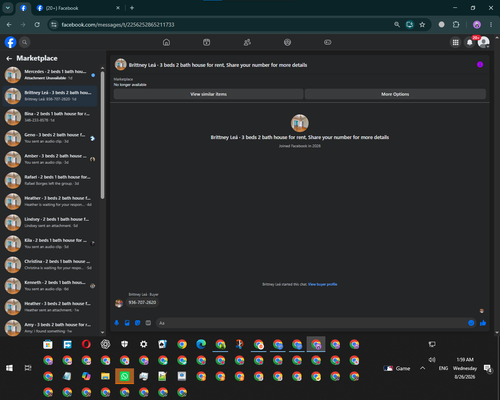This screenshot has height=400, width=500.
Task: Open emoji picker in message field
Action: [471, 323]
